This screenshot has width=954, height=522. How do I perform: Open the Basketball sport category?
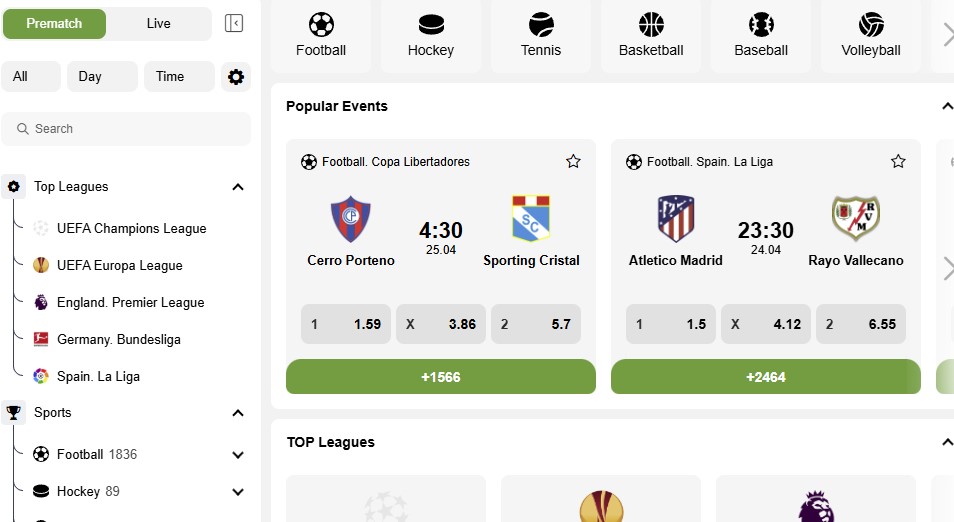(x=651, y=35)
